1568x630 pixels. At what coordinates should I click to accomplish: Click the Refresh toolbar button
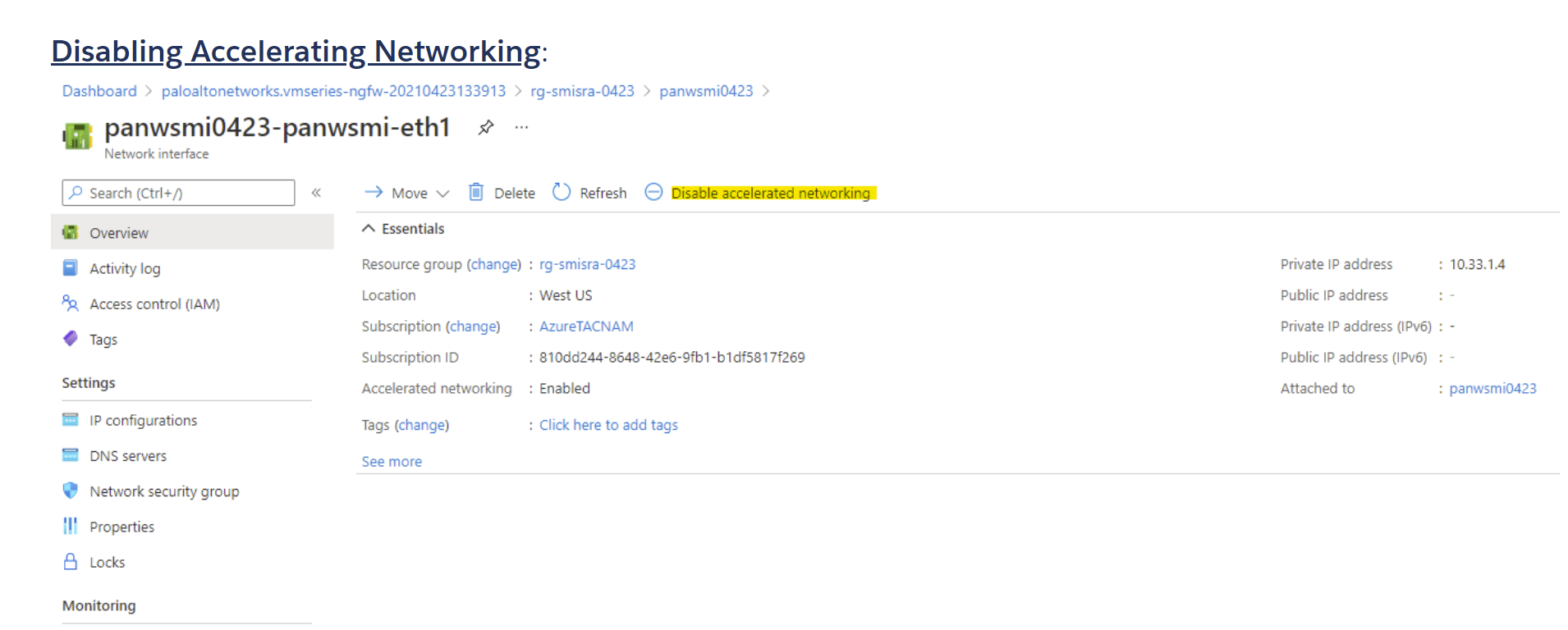point(589,193)
